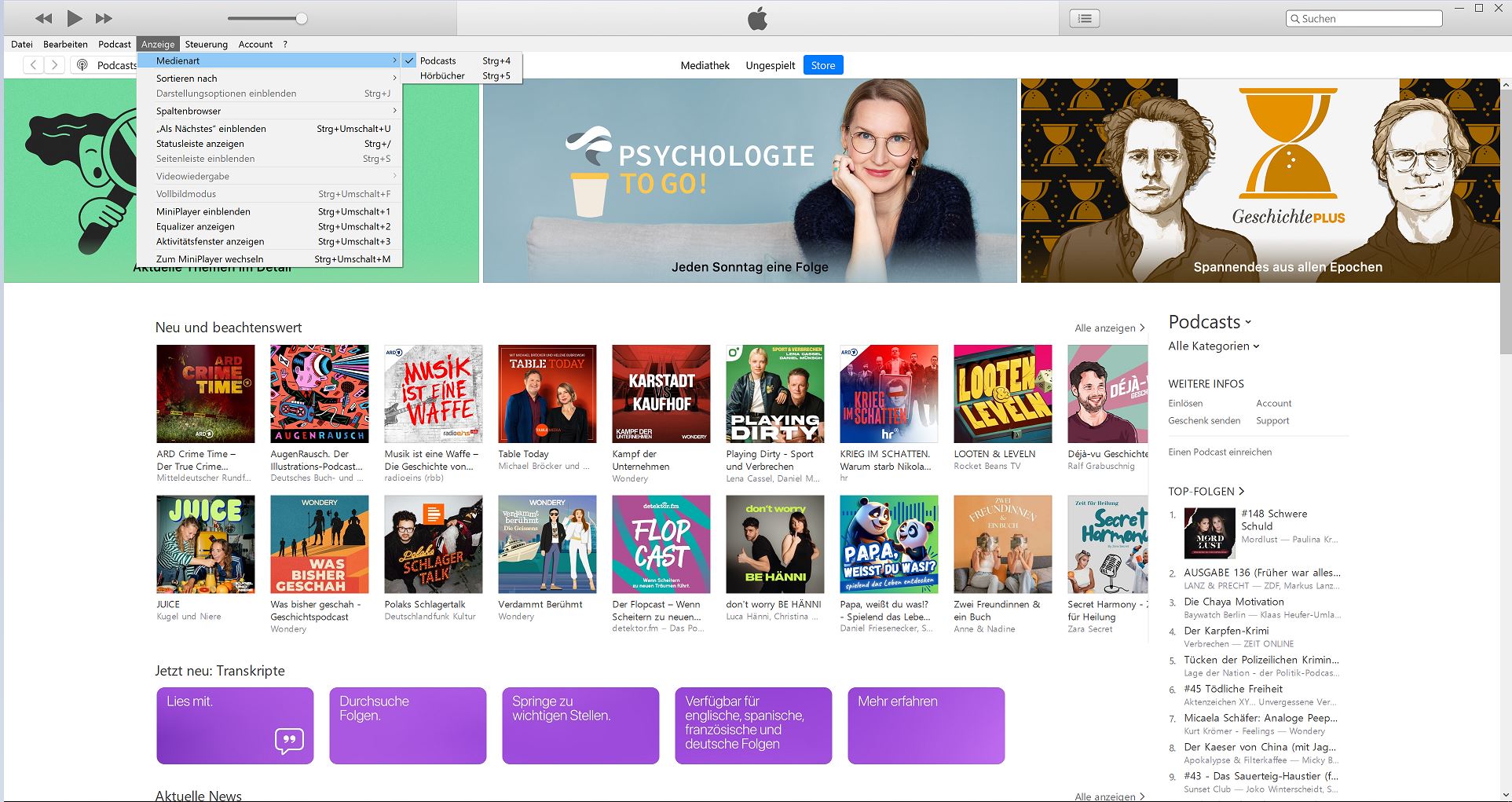Expand the Medienart submenu entry
Viewport: 1512px width, 802px height.
269,60
